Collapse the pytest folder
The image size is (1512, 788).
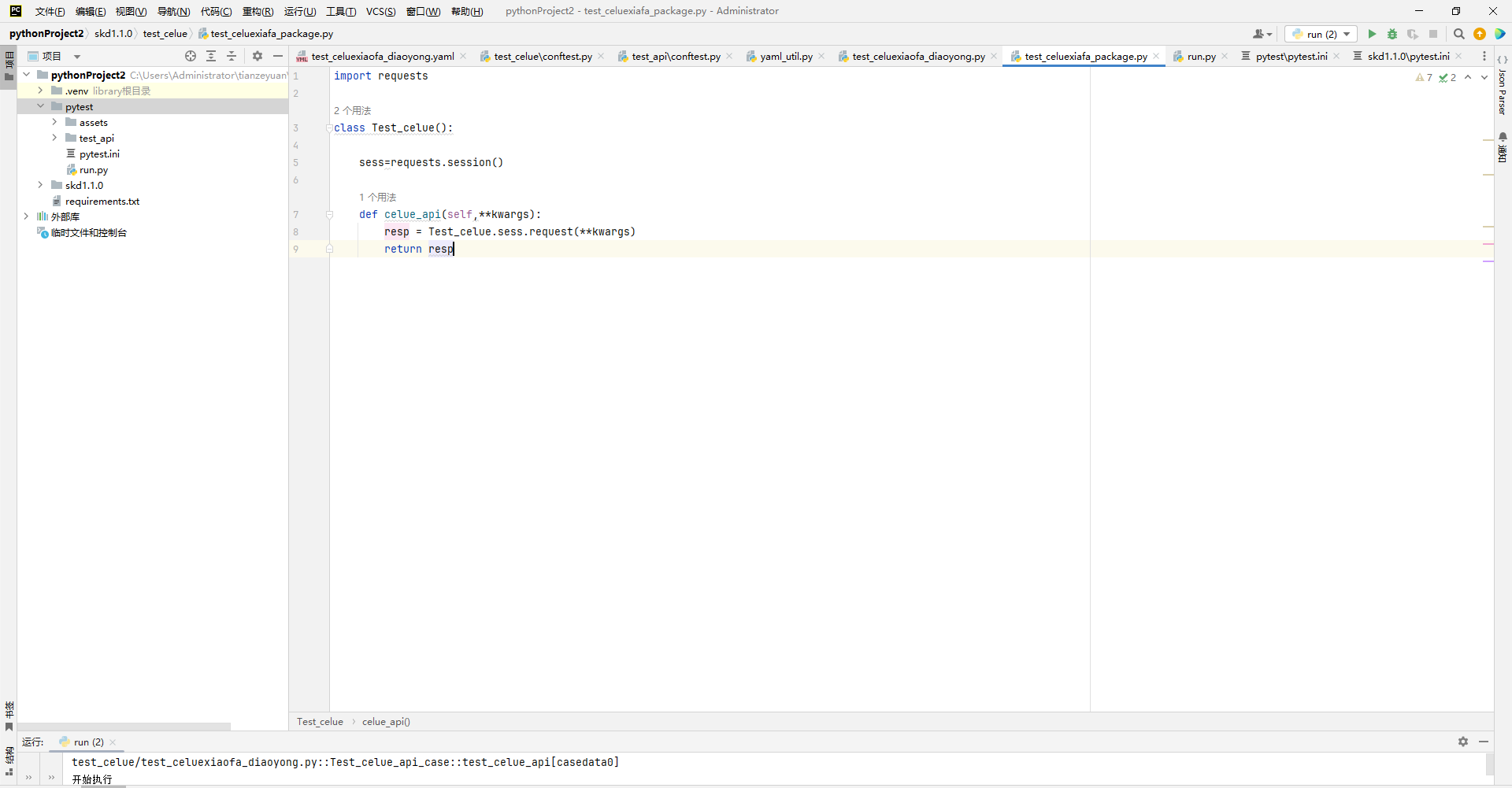point(40,106)
